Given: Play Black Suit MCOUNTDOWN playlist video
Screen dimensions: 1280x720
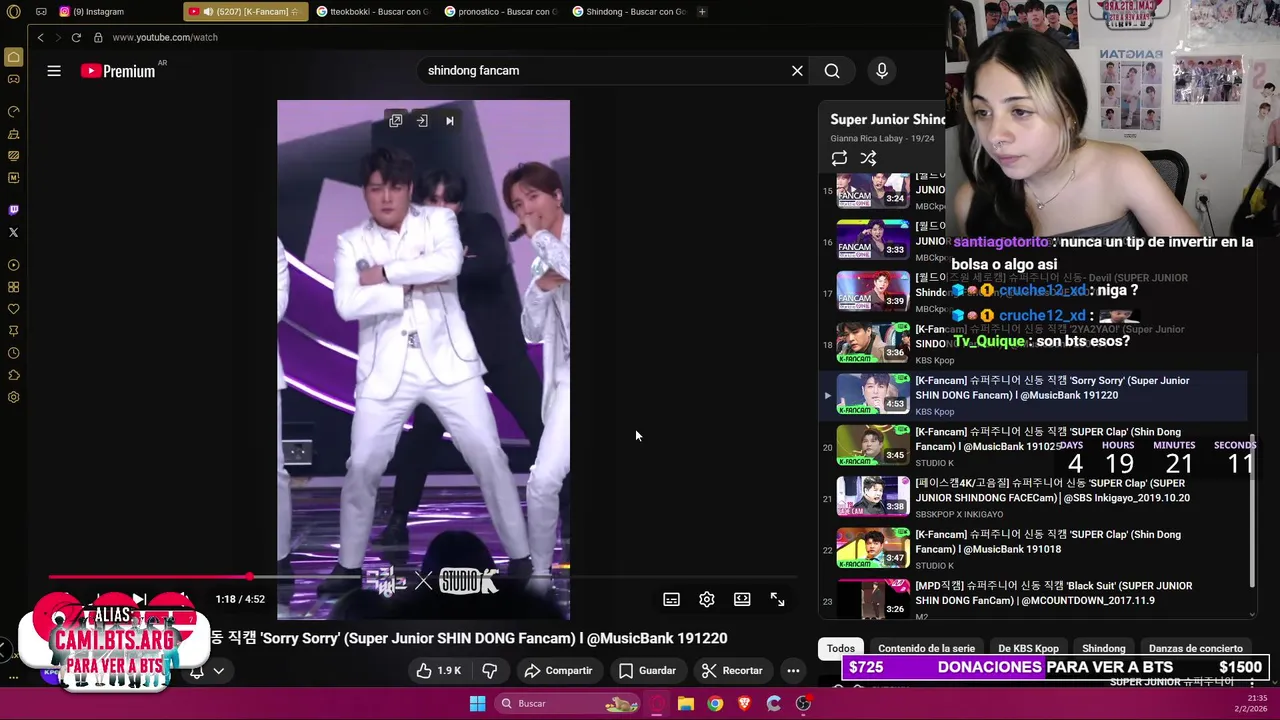Looking at the screenshot, I should click(x=873, y=598).
